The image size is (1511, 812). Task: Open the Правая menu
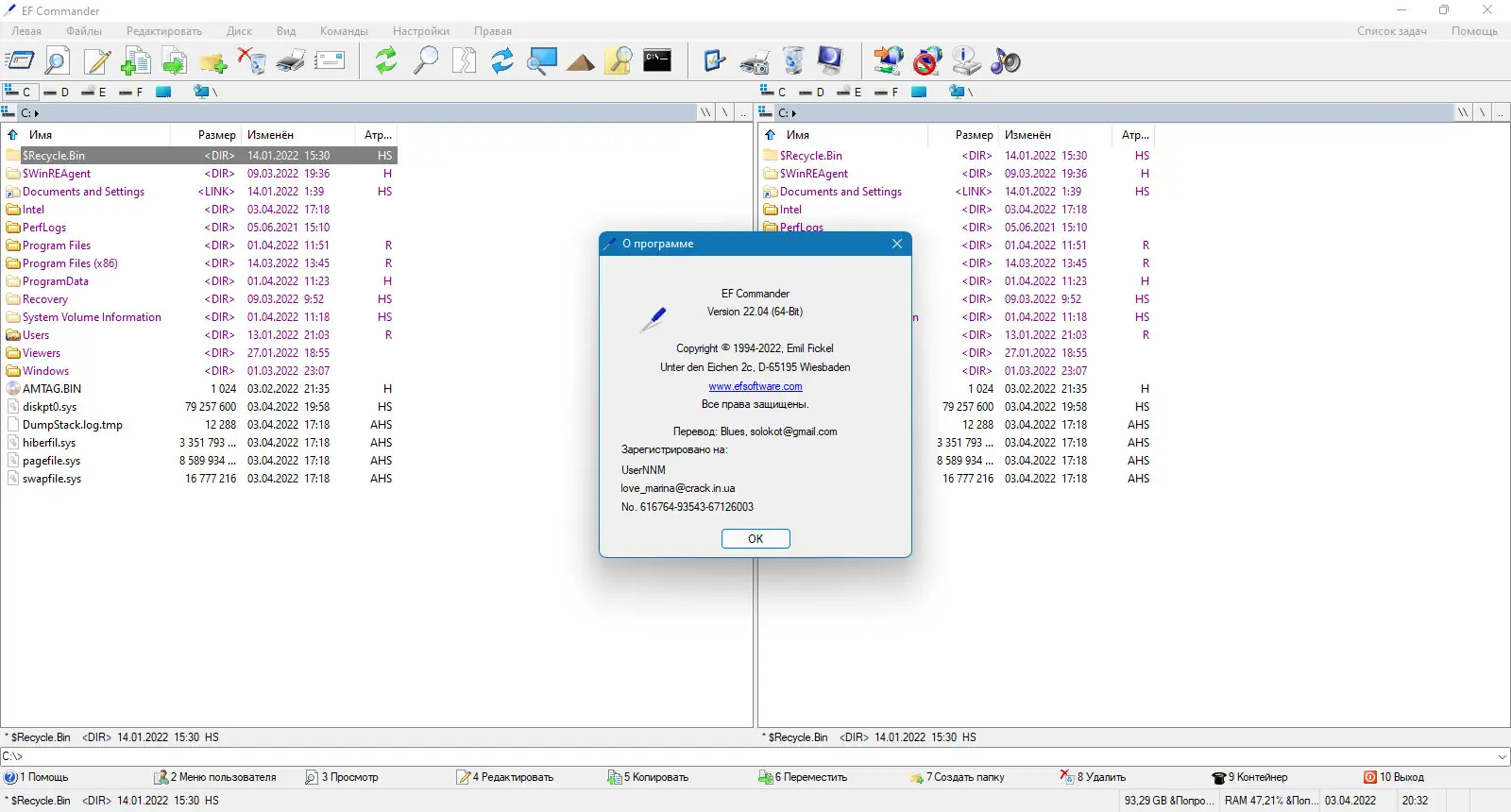[493, 31]
